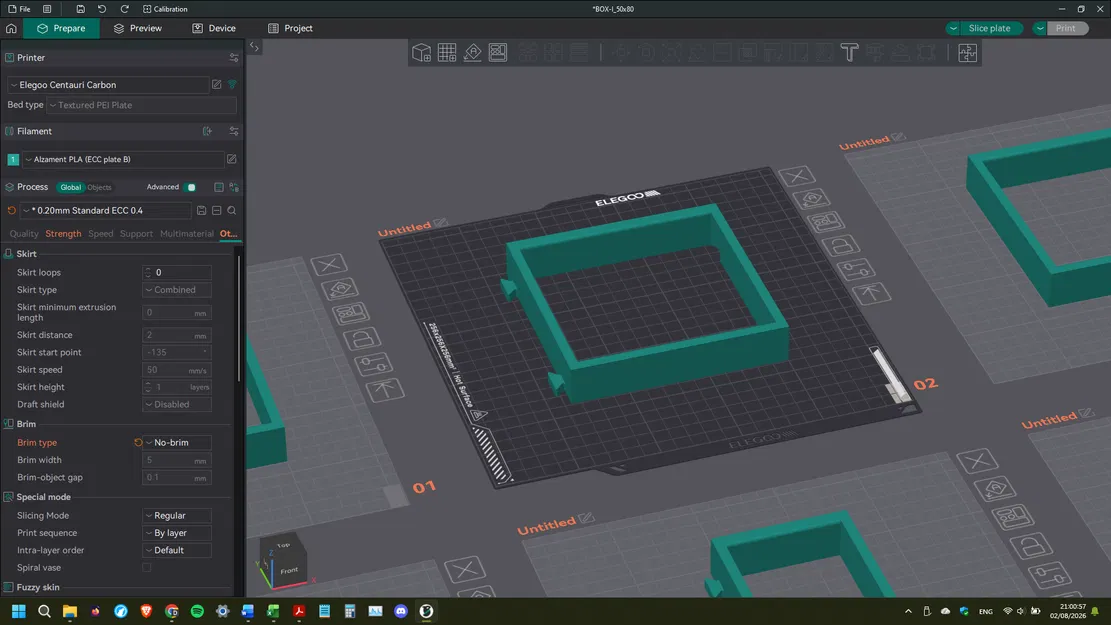Click the Skirt loops input field
Viewport: 1111px width, 625px height.
177,272
